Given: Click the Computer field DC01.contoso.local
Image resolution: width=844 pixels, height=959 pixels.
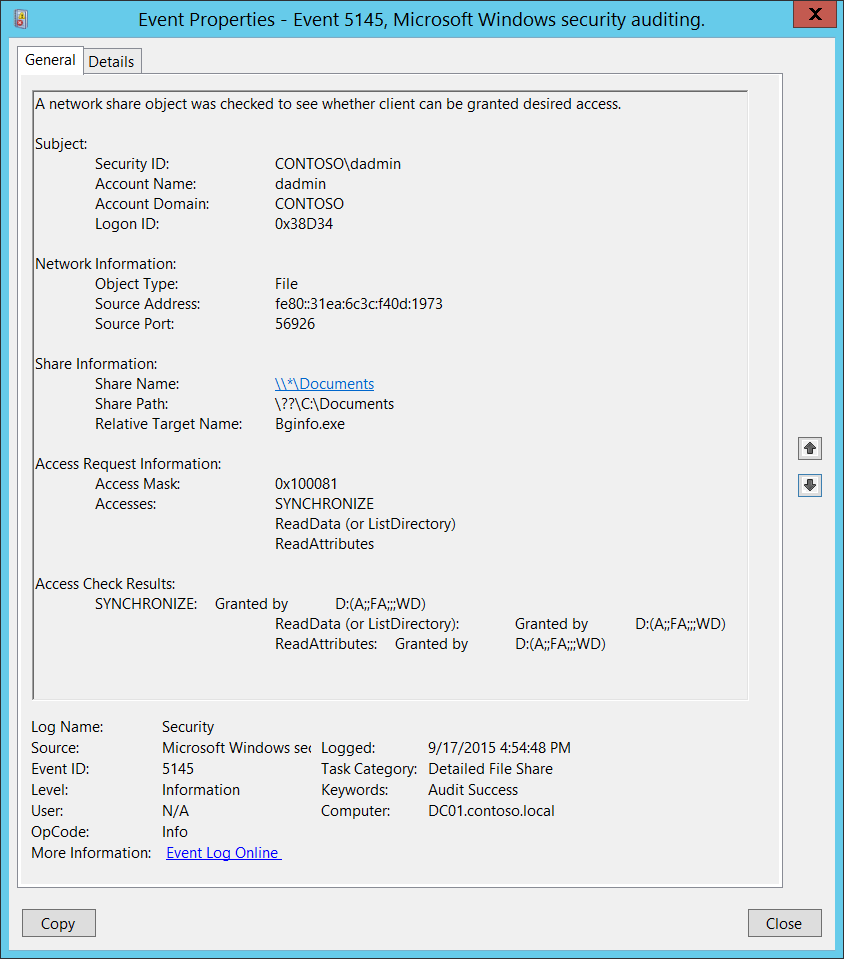Looking at the screenshot, I should click(491, 811).
